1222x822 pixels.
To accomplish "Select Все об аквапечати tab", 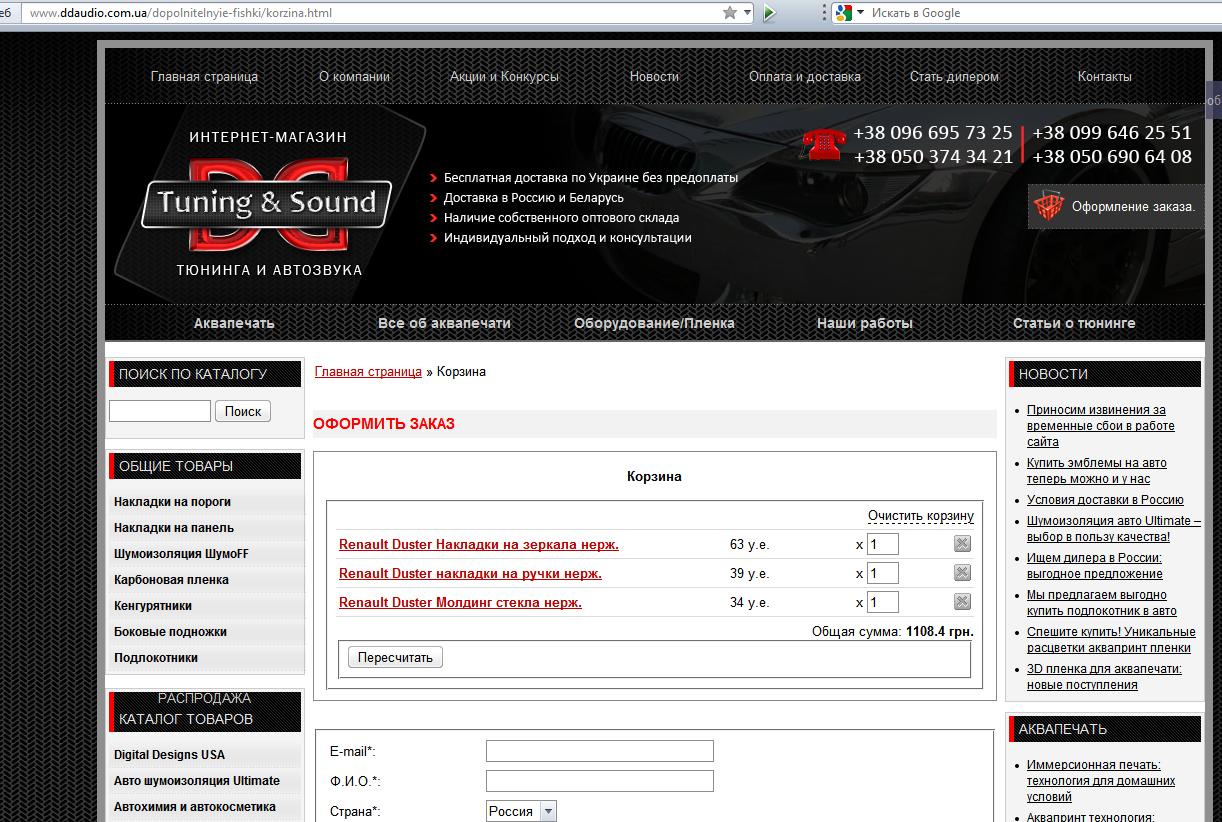I will [444, 323].
